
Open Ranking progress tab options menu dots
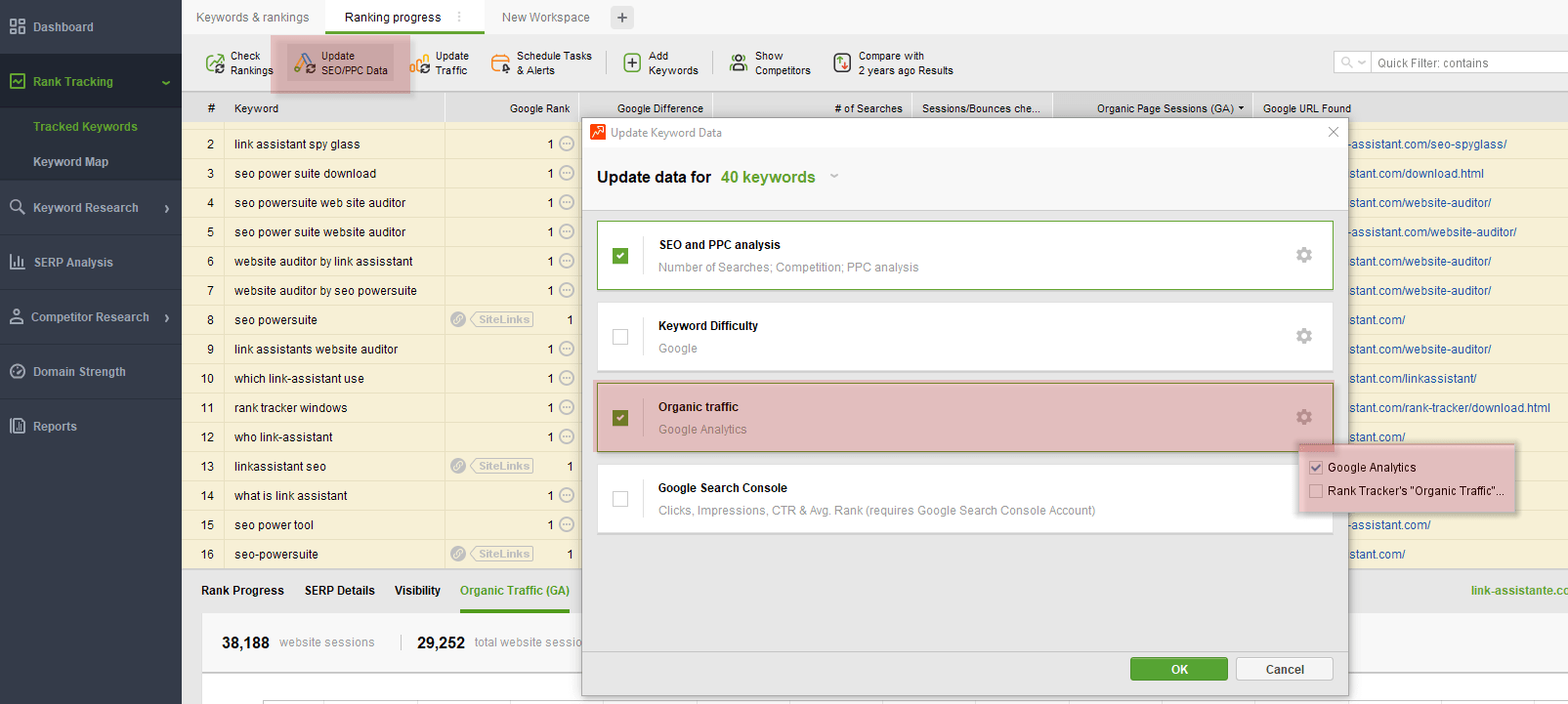[459, 17]
